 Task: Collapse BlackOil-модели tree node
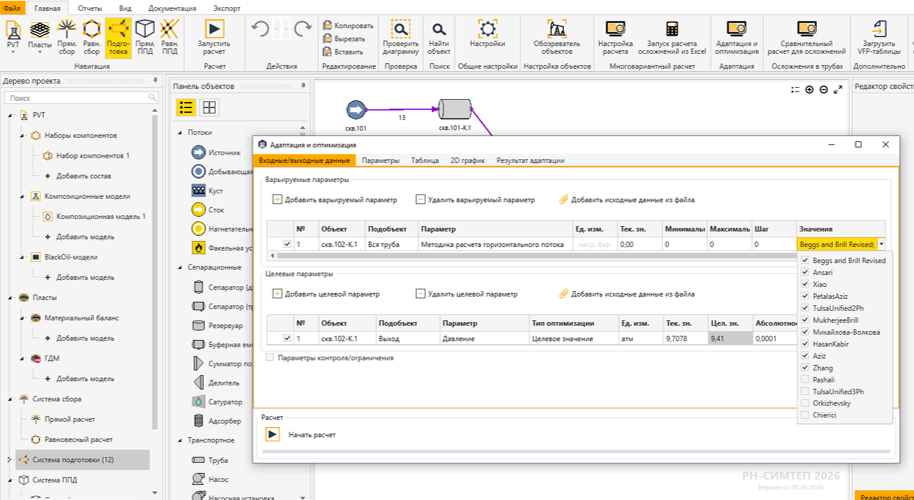pyautogui.click(x=22, y=257)
